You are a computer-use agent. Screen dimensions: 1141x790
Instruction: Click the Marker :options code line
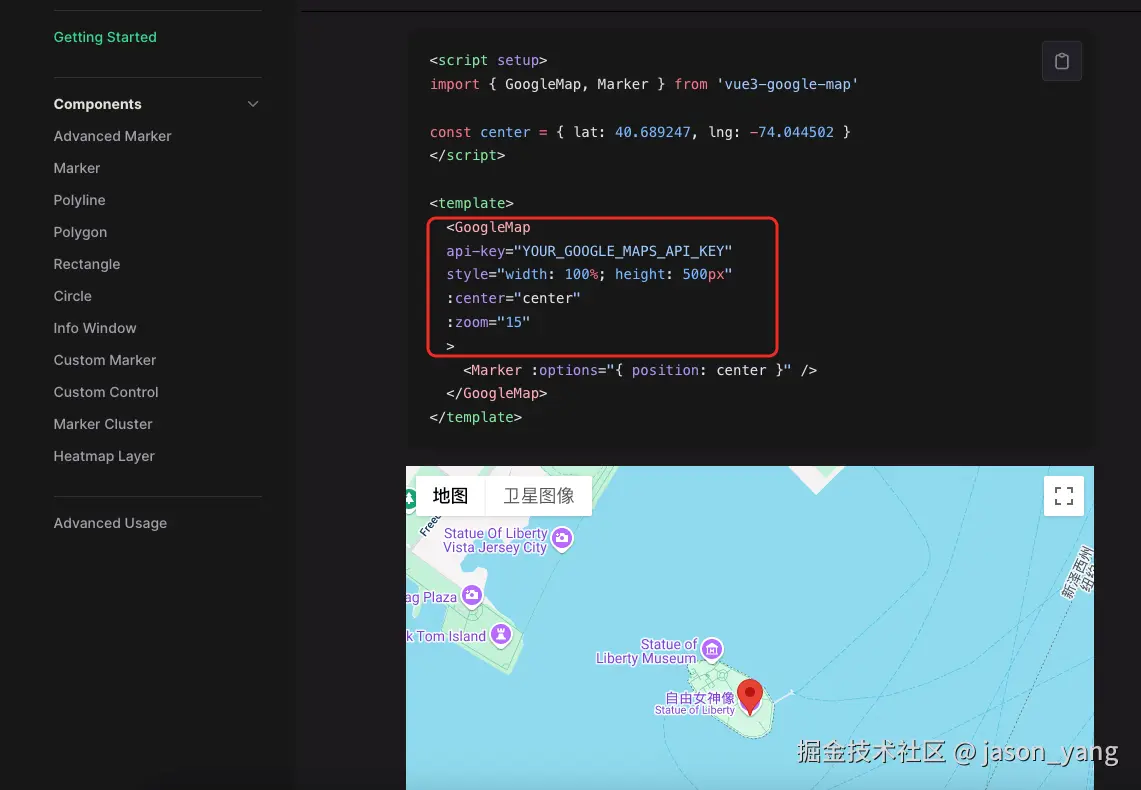click(640, 370)
